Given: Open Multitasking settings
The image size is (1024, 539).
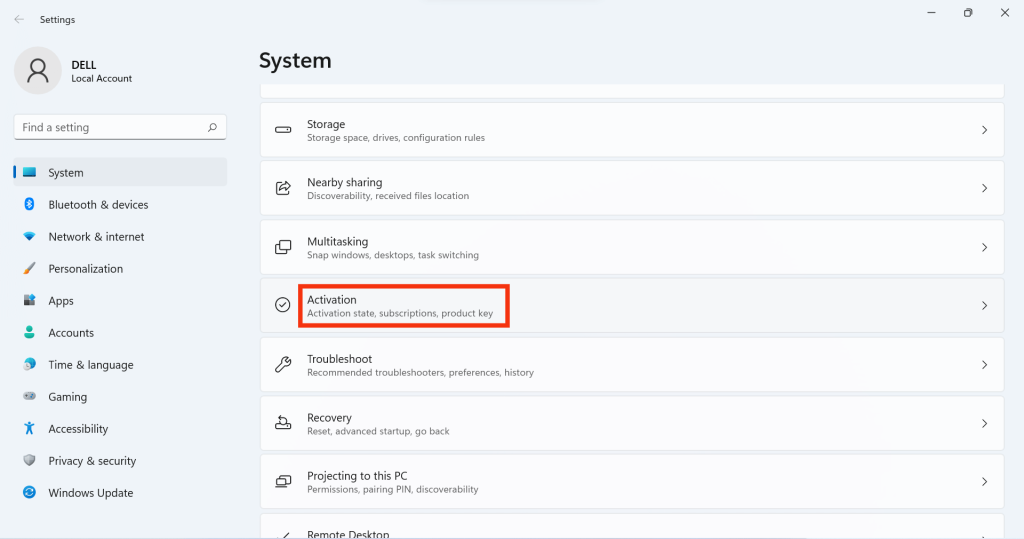Looking at the screenshot, I should (x=632, y=247).
